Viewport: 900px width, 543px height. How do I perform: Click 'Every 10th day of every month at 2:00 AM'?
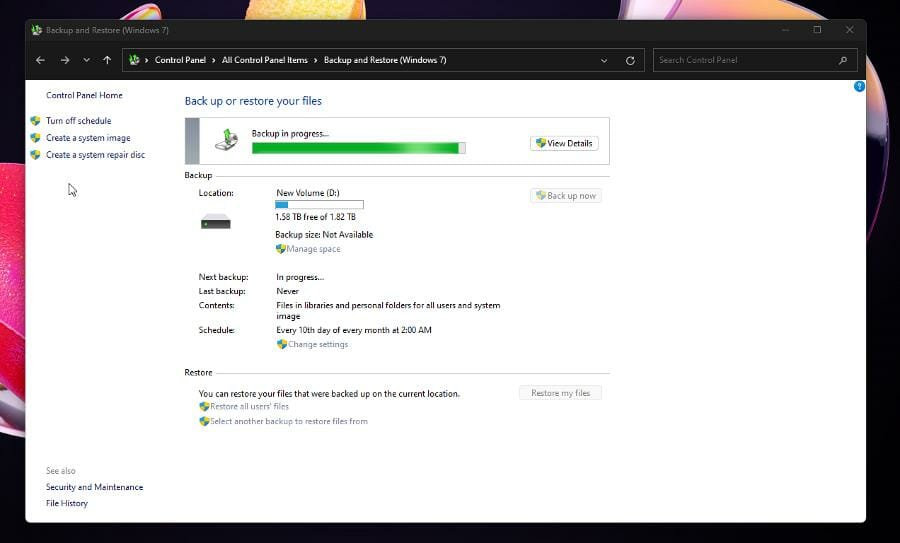click(x=354, y=330)
